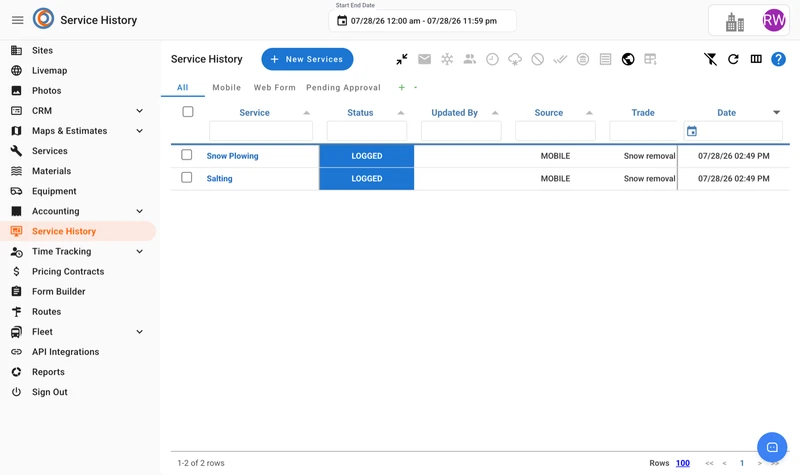The image size is (800, 475).
Task: Open the column chooser icon
Action: coord(756,59)
